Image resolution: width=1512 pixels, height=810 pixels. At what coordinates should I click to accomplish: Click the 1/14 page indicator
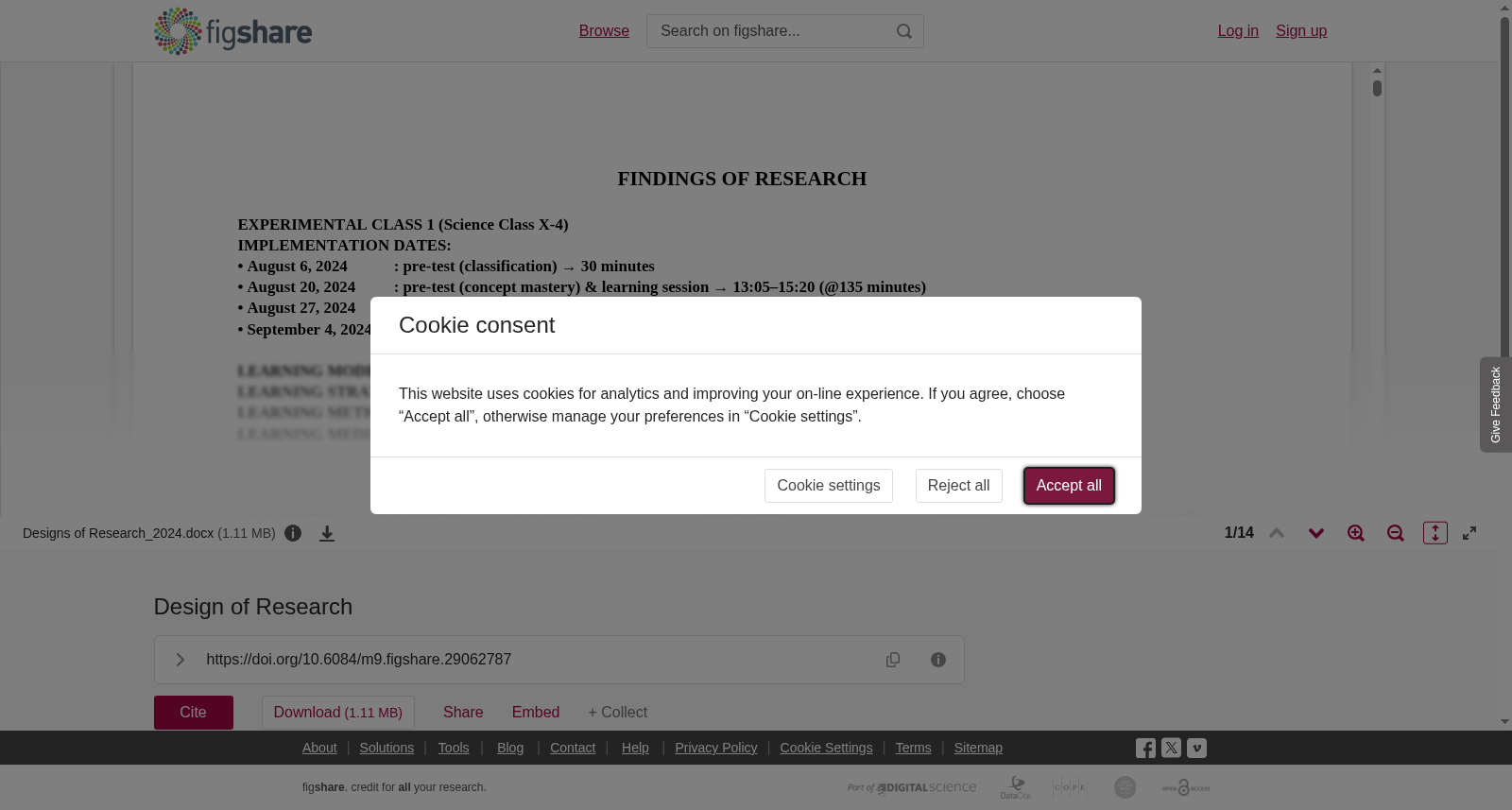[1239, 533]
